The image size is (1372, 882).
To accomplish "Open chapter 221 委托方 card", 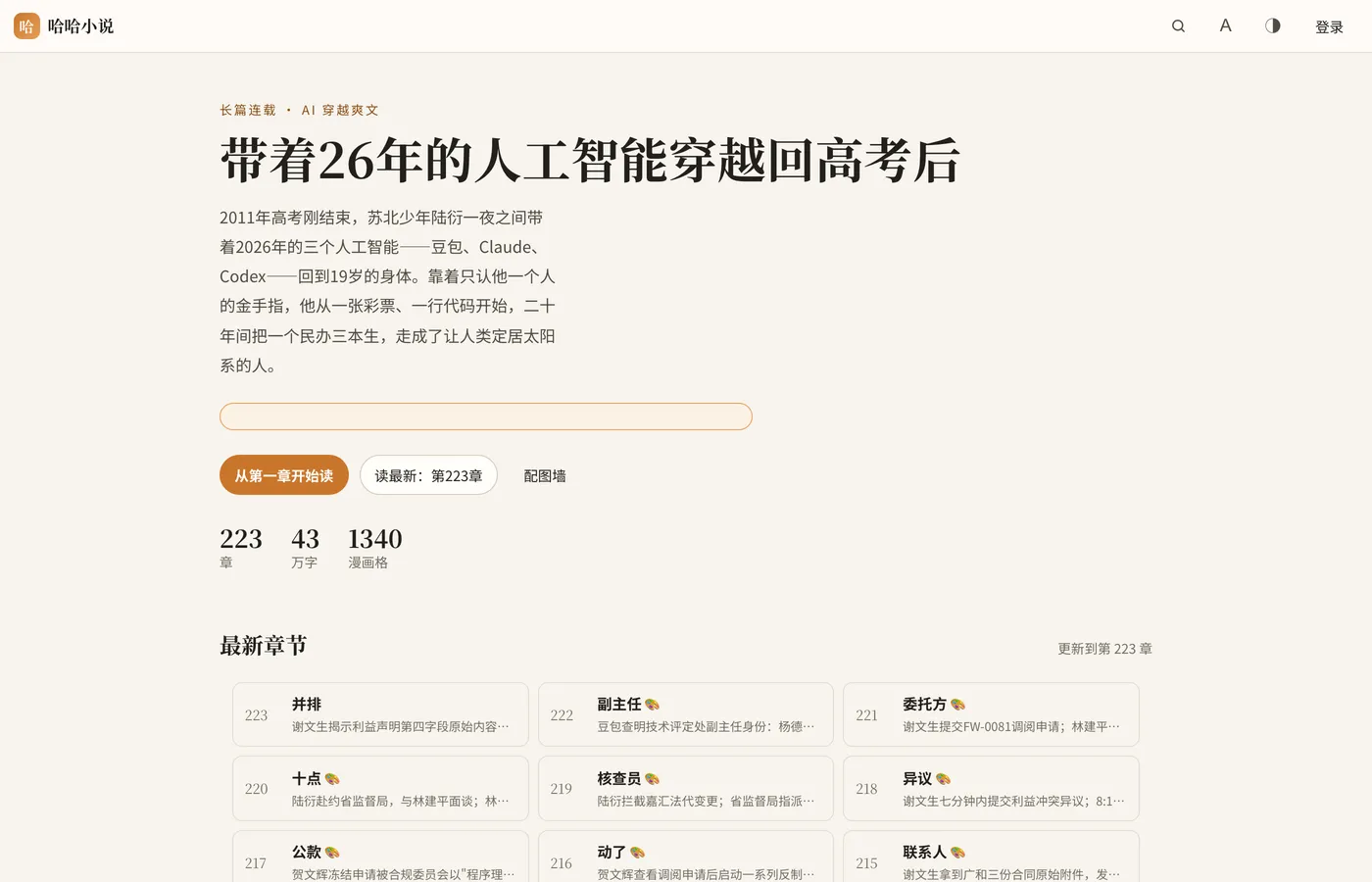I will tap(991, 714).
